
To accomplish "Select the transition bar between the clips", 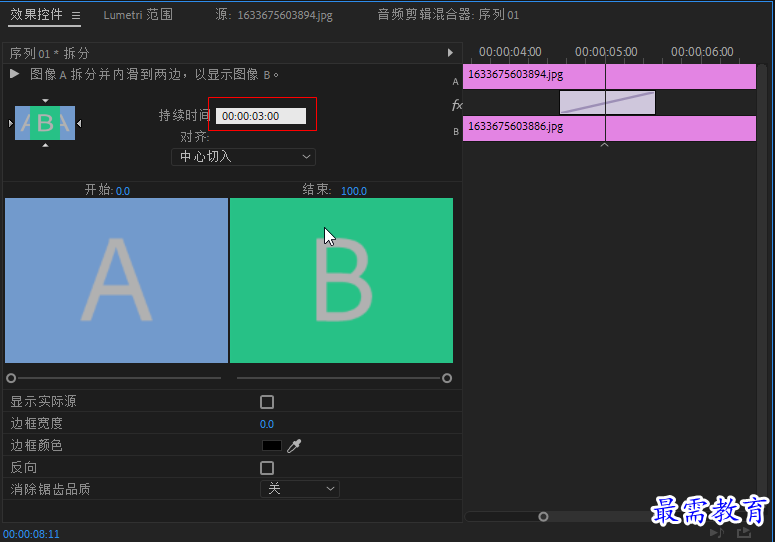I will tap(607, 103).
